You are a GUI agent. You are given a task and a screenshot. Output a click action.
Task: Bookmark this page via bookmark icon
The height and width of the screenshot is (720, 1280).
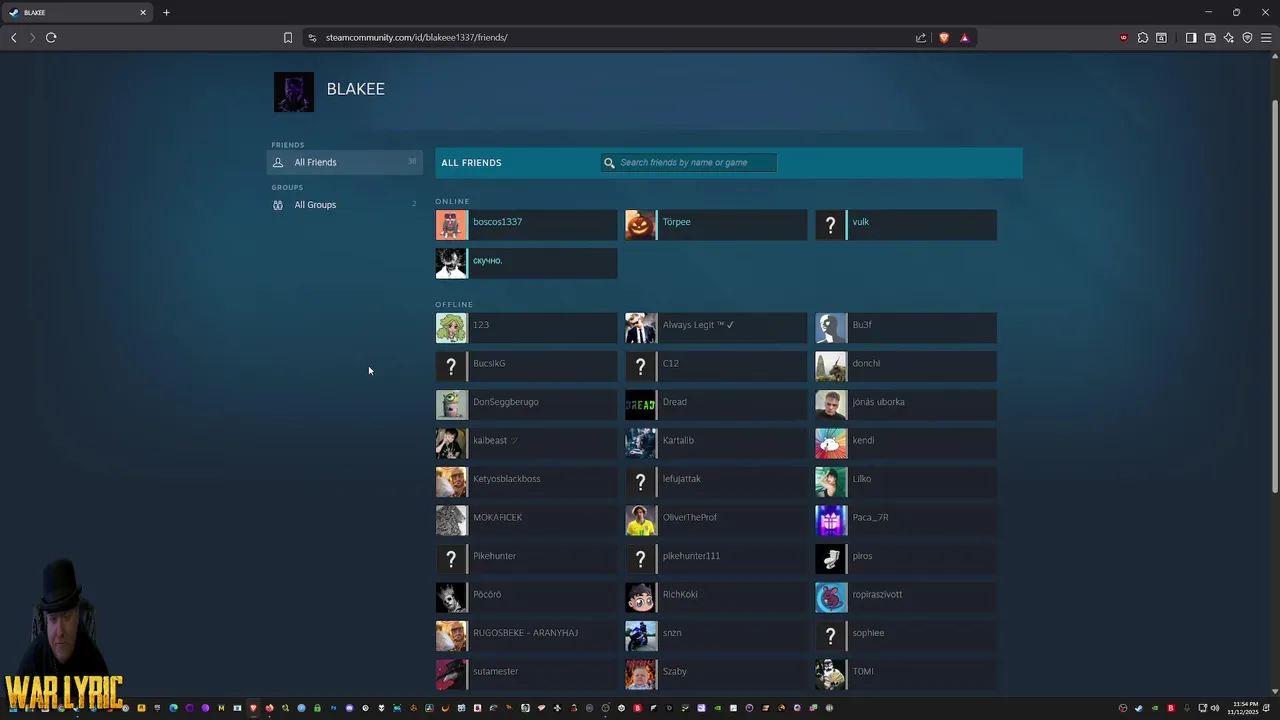(x=288, y=37)
